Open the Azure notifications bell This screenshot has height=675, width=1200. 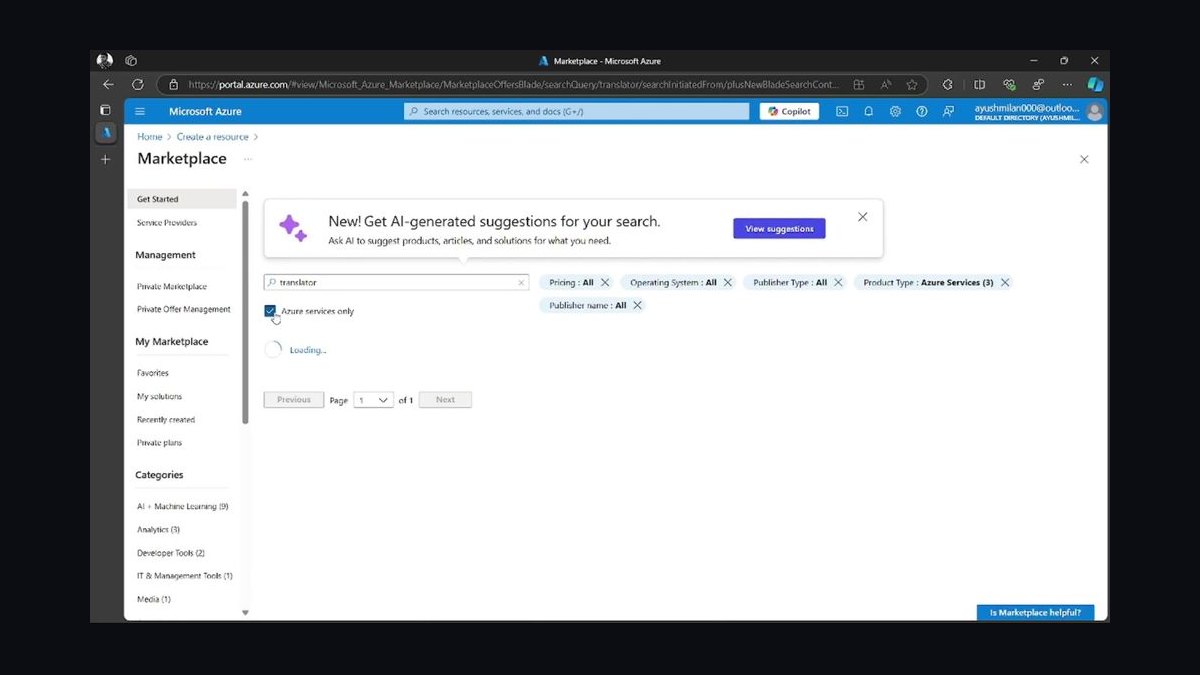pos(869,111)
